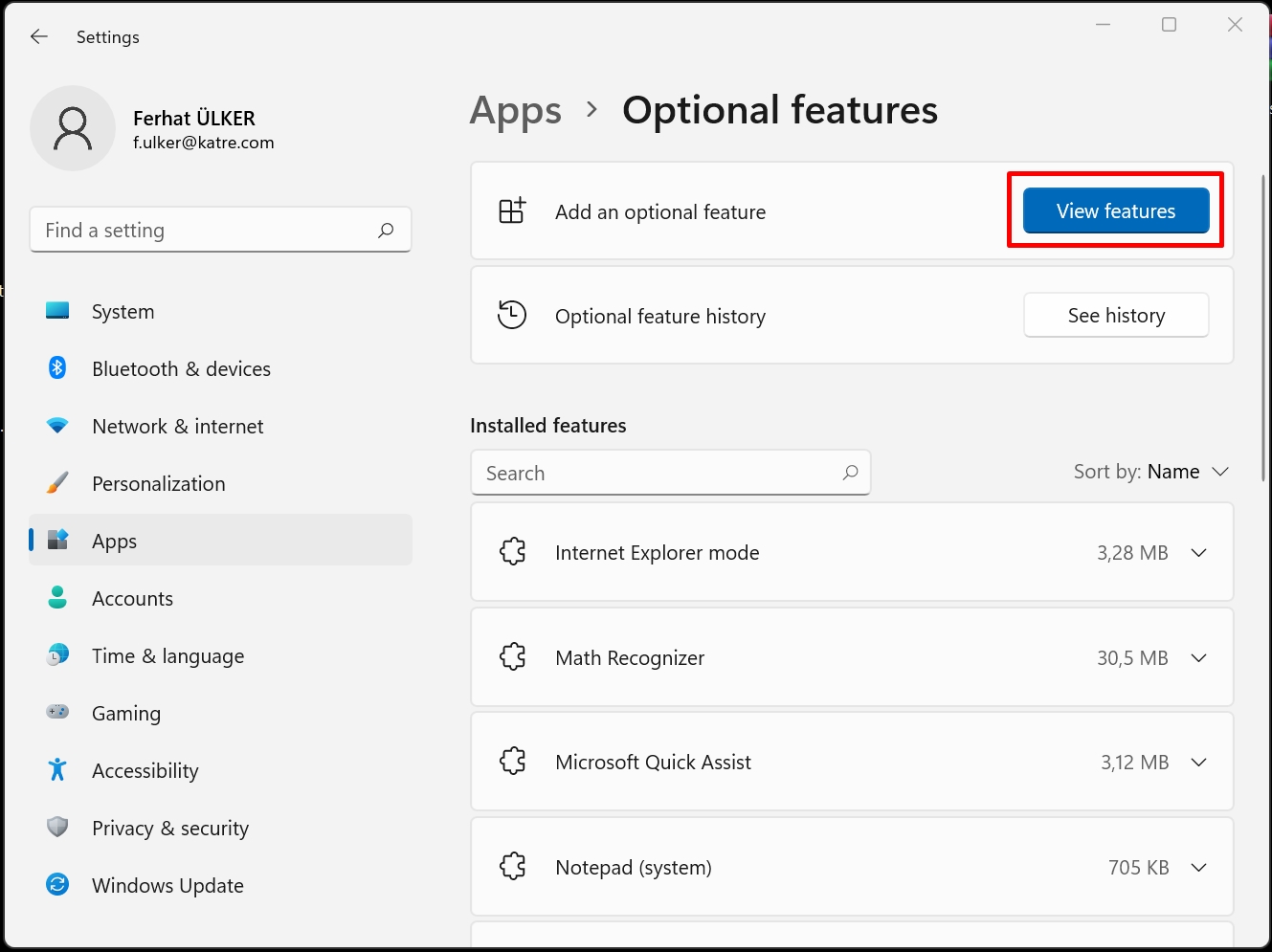Click the Accounts person icon
The width and height of the screenshot is (1272, 952).
[x=57, y=597]
